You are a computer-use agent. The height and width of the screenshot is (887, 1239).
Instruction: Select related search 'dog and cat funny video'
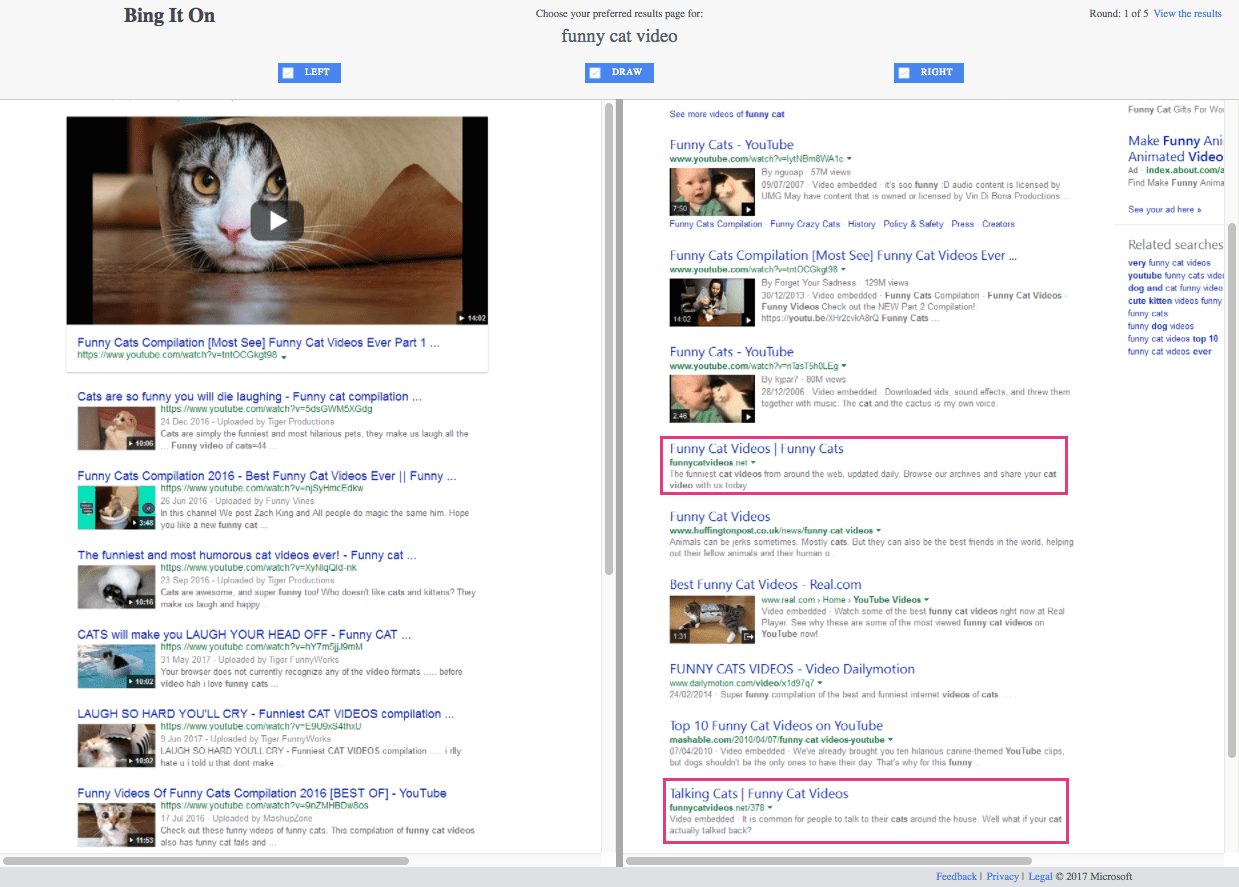coord(1176,288)
